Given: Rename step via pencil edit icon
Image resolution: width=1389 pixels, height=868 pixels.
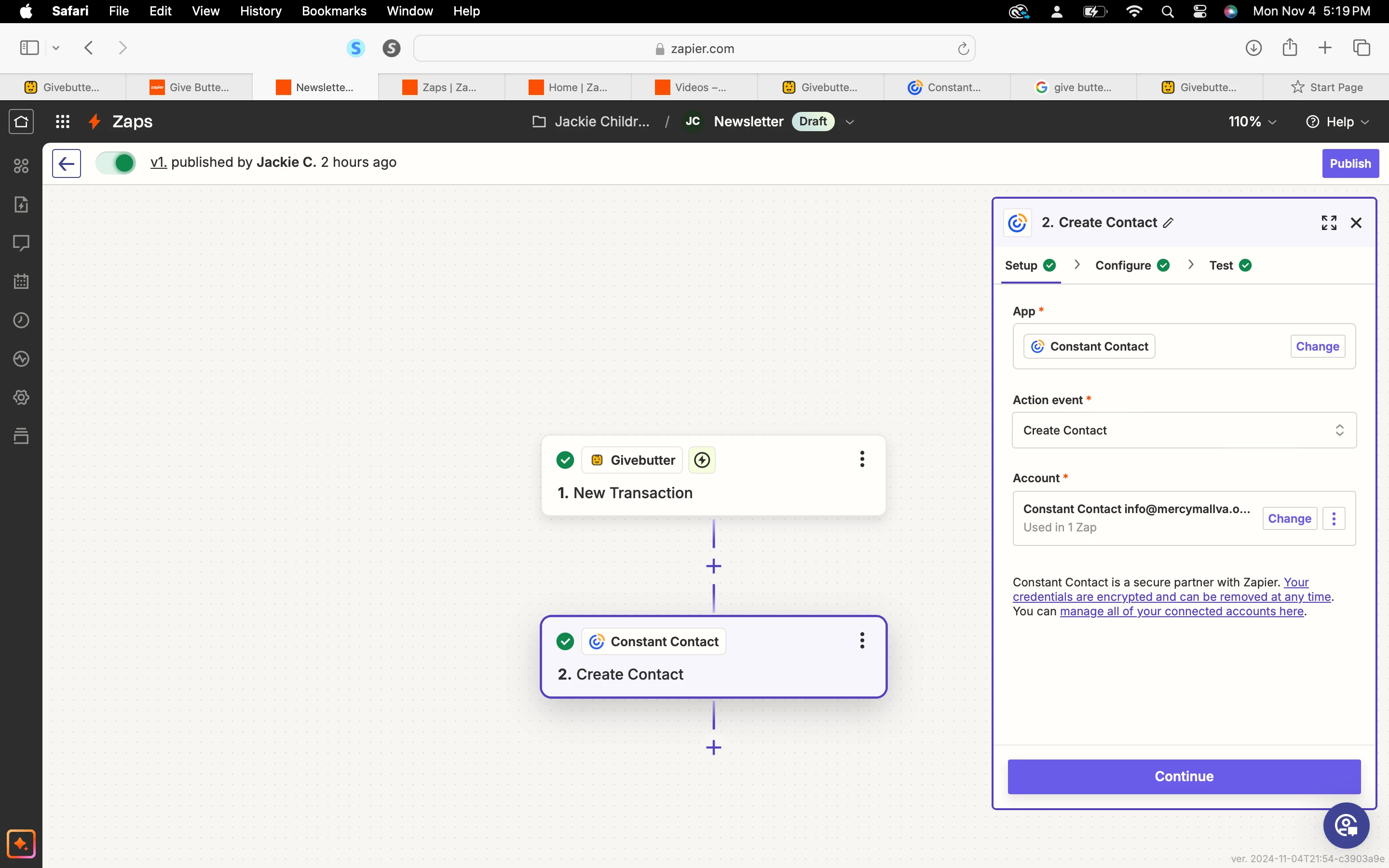Looking at the screenshot, I should coord(1168,223).
